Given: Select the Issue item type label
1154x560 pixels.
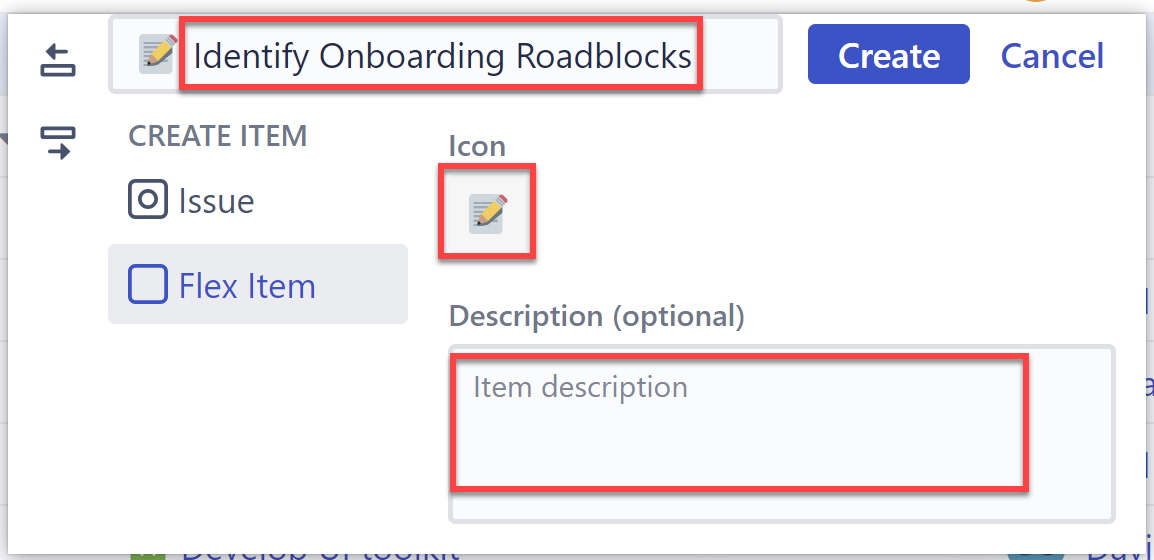Looking at the screenshot, I should coord(216,201).
